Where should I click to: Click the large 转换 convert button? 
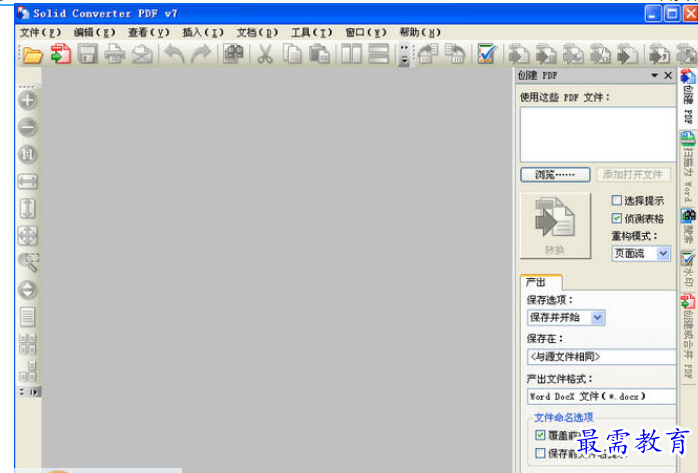click(555, 226)
